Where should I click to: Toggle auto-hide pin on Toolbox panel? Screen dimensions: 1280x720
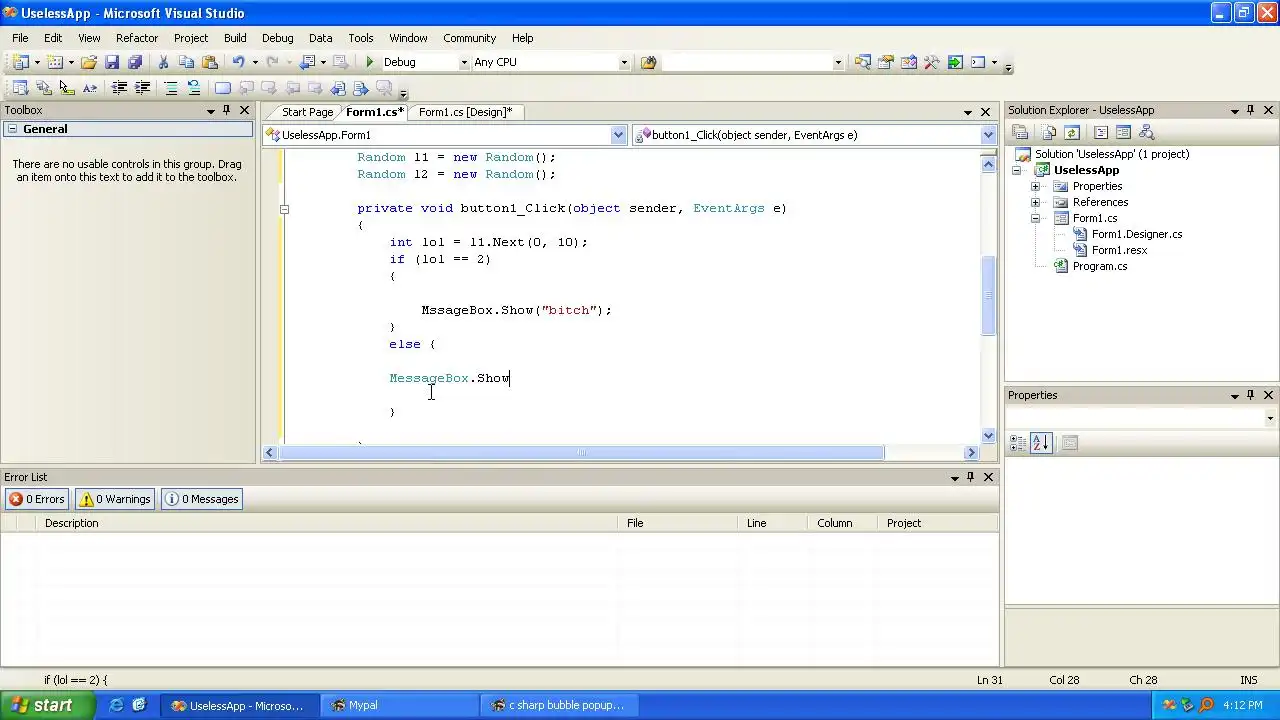point(227,110)
